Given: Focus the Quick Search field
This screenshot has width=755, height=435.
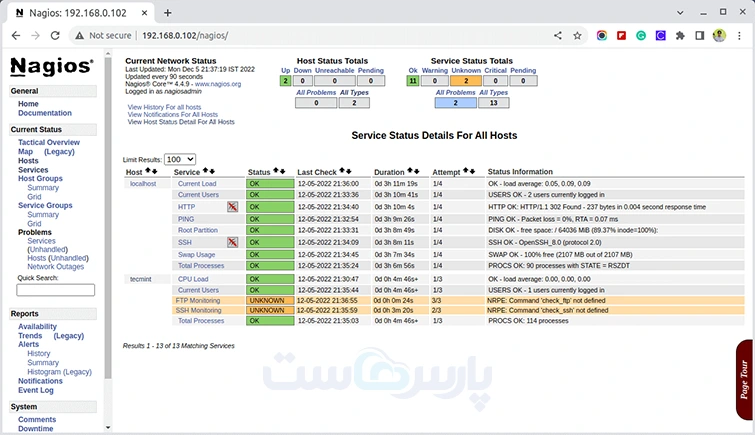Looking at the screenshot, I should coord(55,290).
